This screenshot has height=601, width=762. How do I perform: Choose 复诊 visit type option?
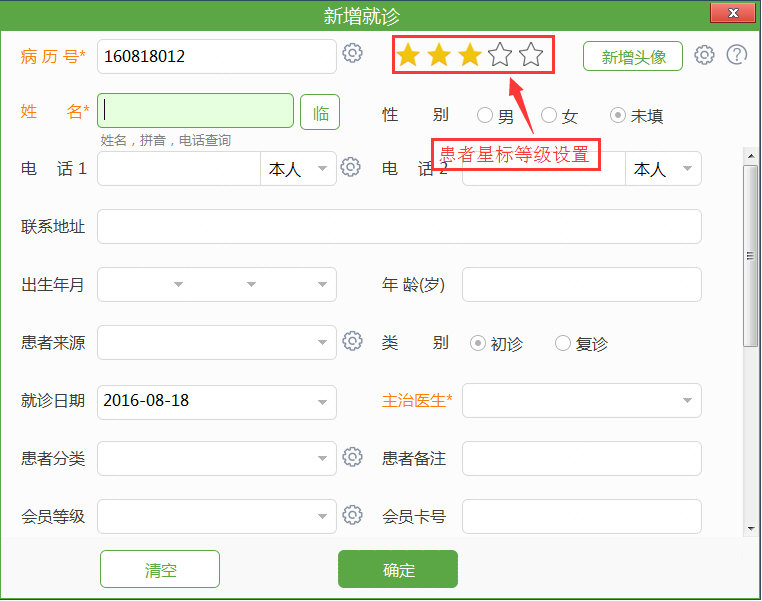point(563,343)
